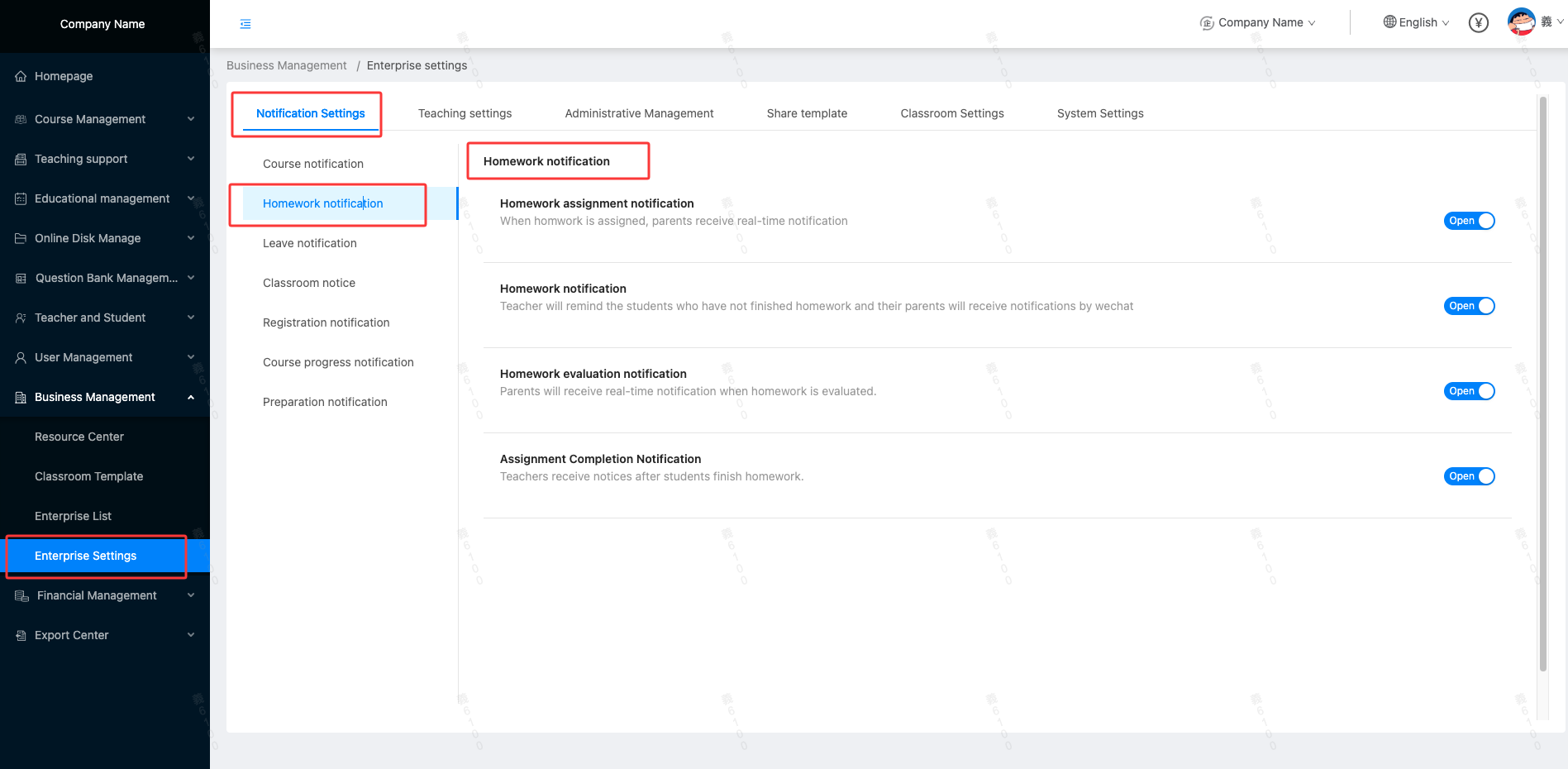Screen dimensions: 1568x769
Task: Click the Teaching support printer icon
Action: point(21,160)
